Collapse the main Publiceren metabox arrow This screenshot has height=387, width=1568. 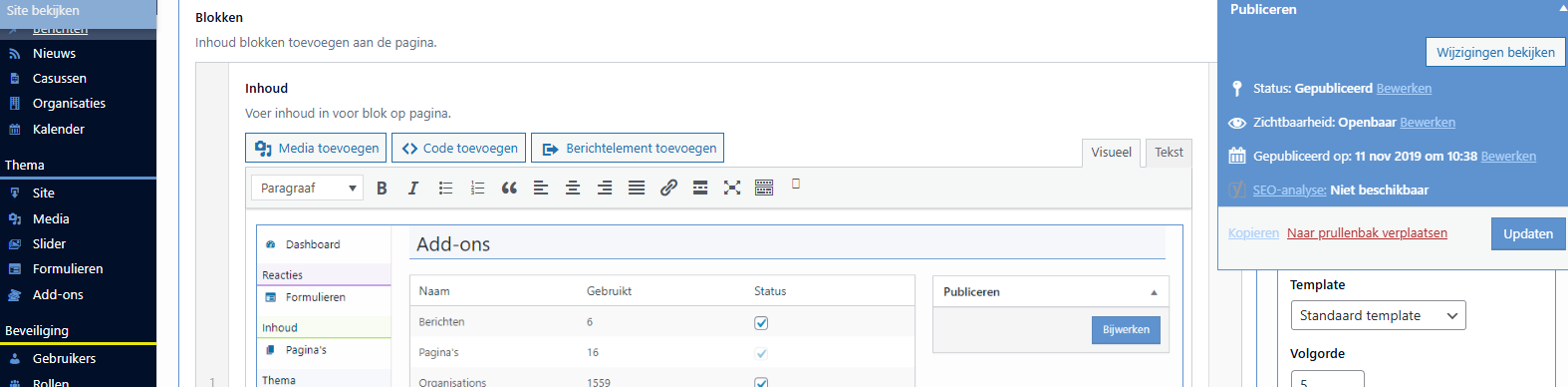[1562, 9]
